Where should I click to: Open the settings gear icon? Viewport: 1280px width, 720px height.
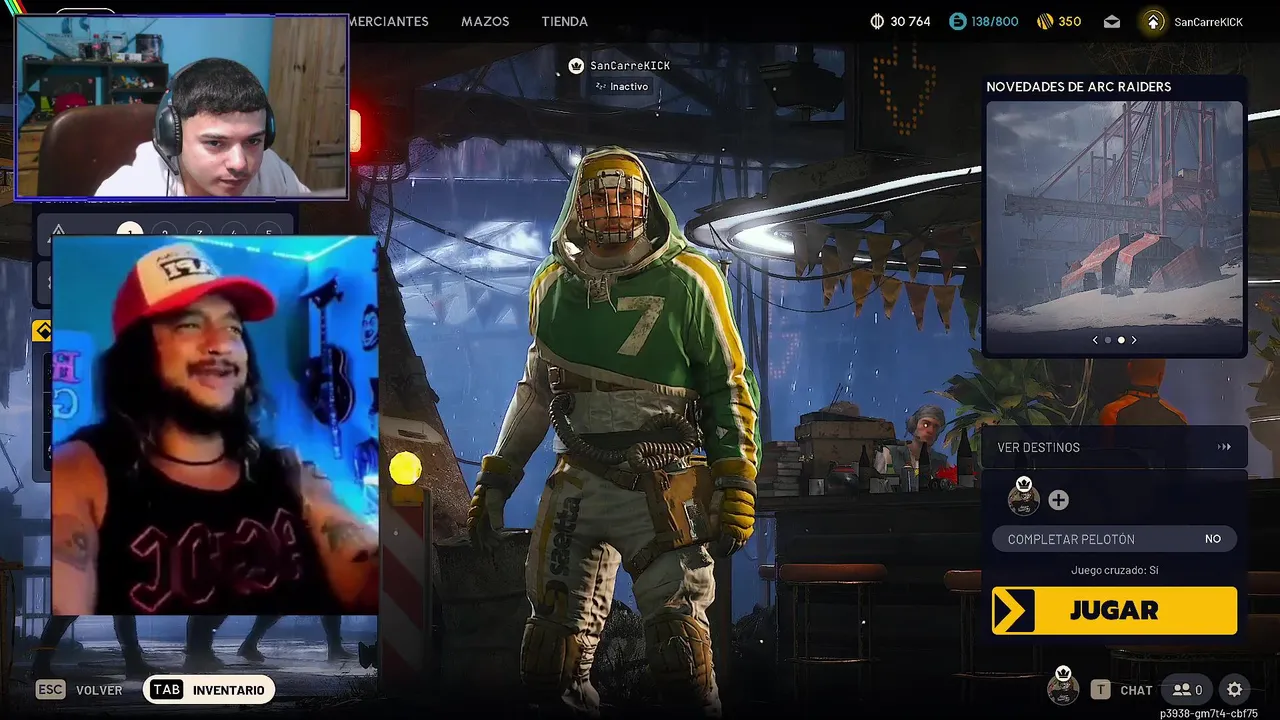(x=1234, y=689)
